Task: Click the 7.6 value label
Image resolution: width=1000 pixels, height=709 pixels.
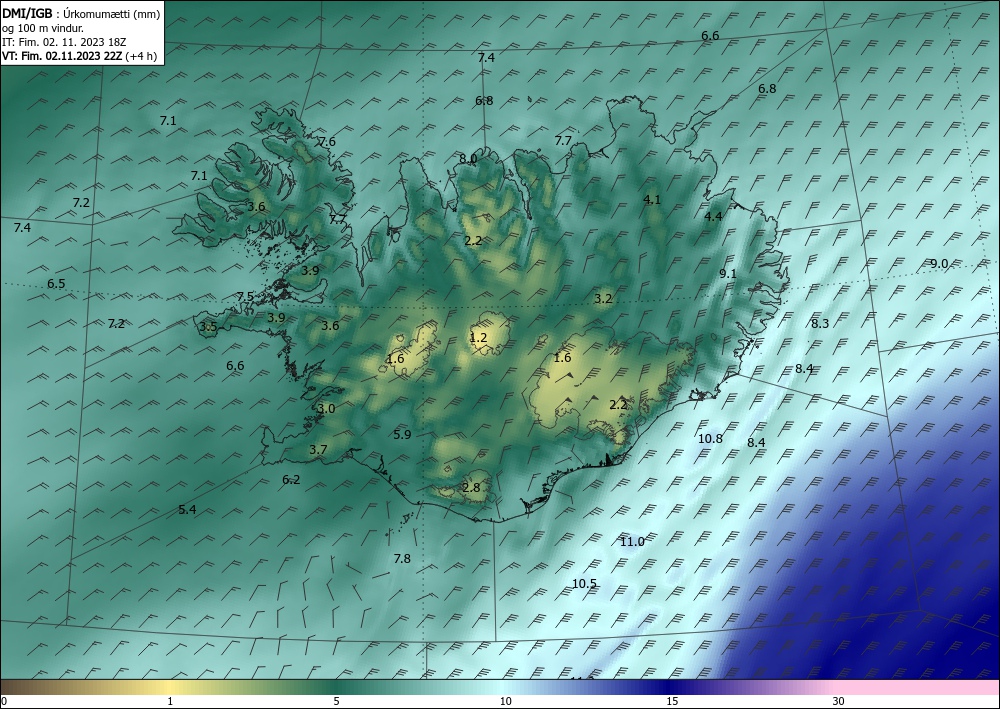Action: point(327,142)
